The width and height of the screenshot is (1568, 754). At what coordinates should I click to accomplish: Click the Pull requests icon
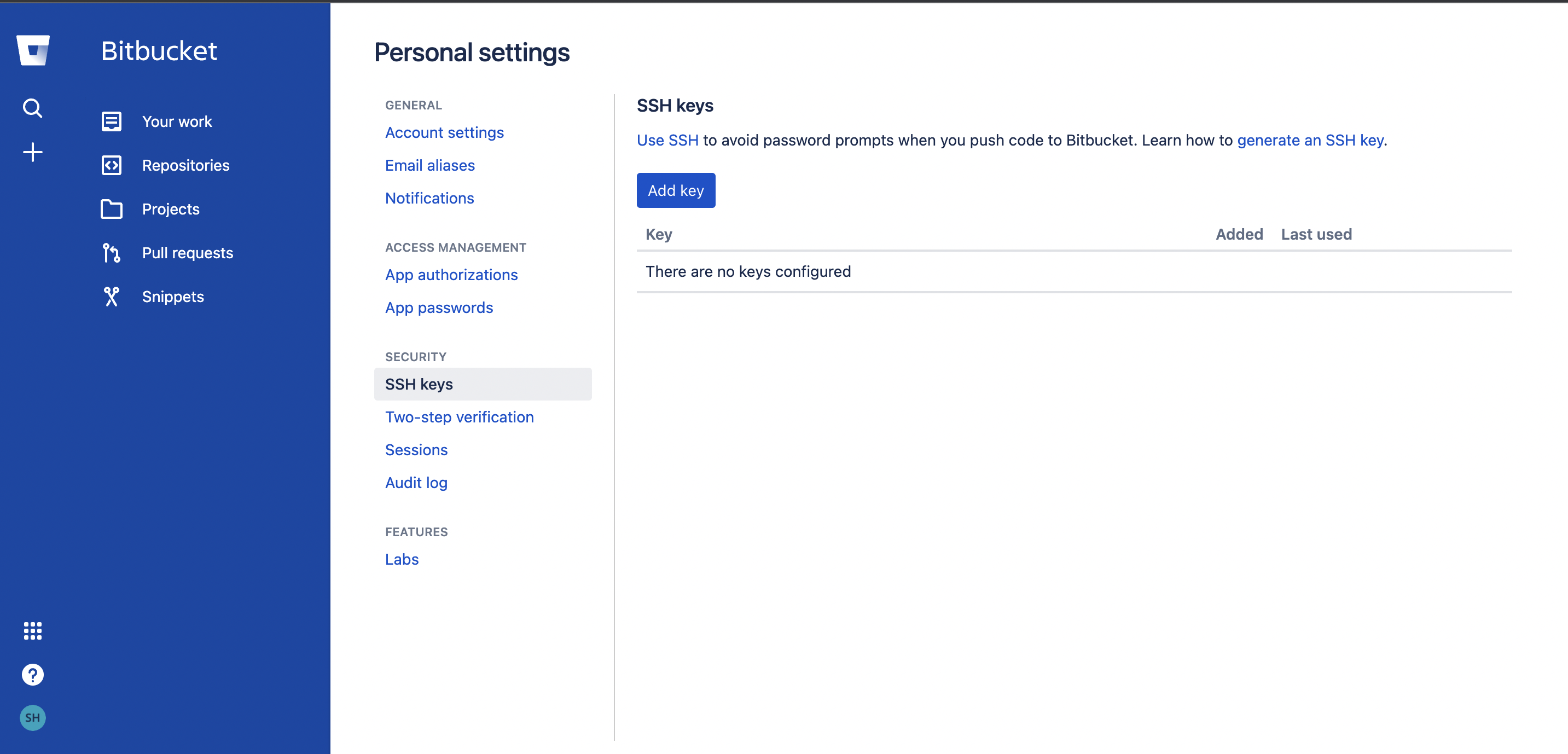pyautogui.click(x=112, y=253)
